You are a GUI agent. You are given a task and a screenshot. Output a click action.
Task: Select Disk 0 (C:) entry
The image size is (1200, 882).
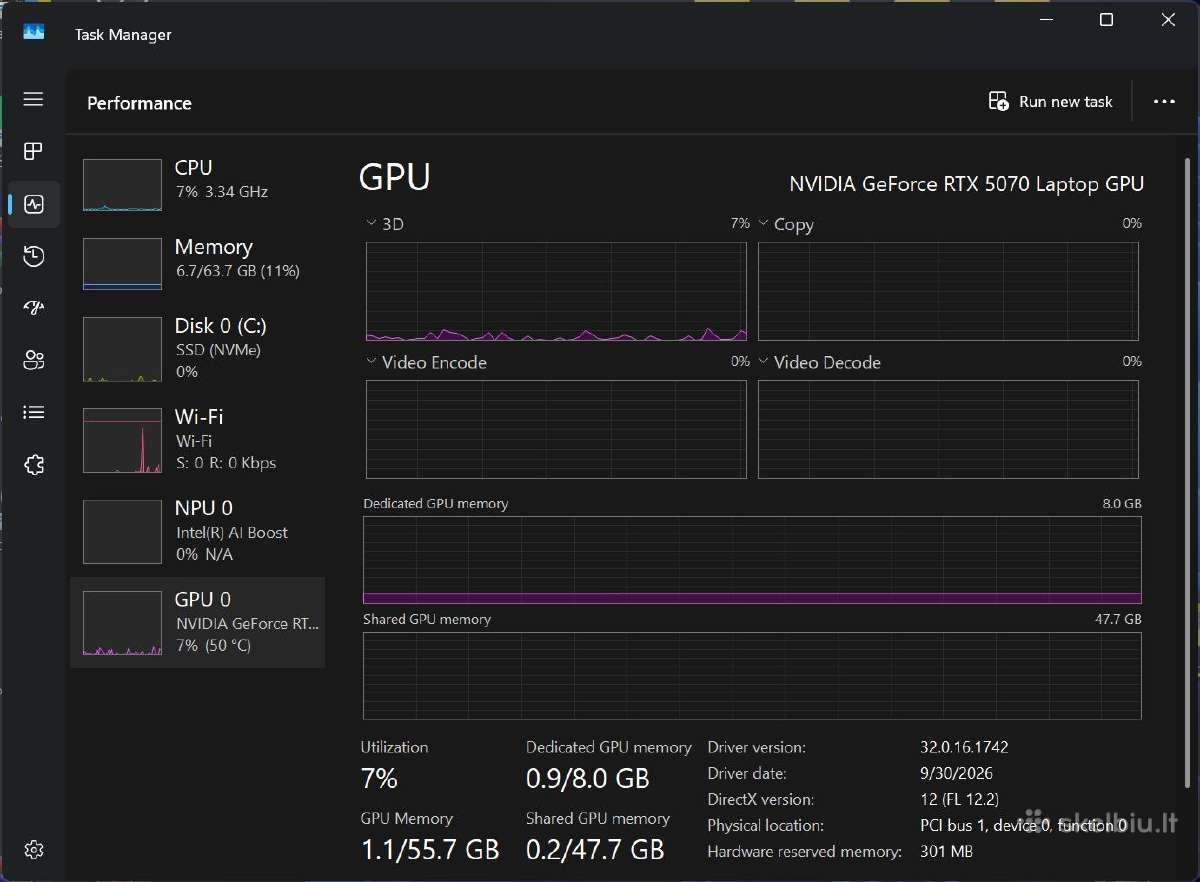click(x=197, y=348)
